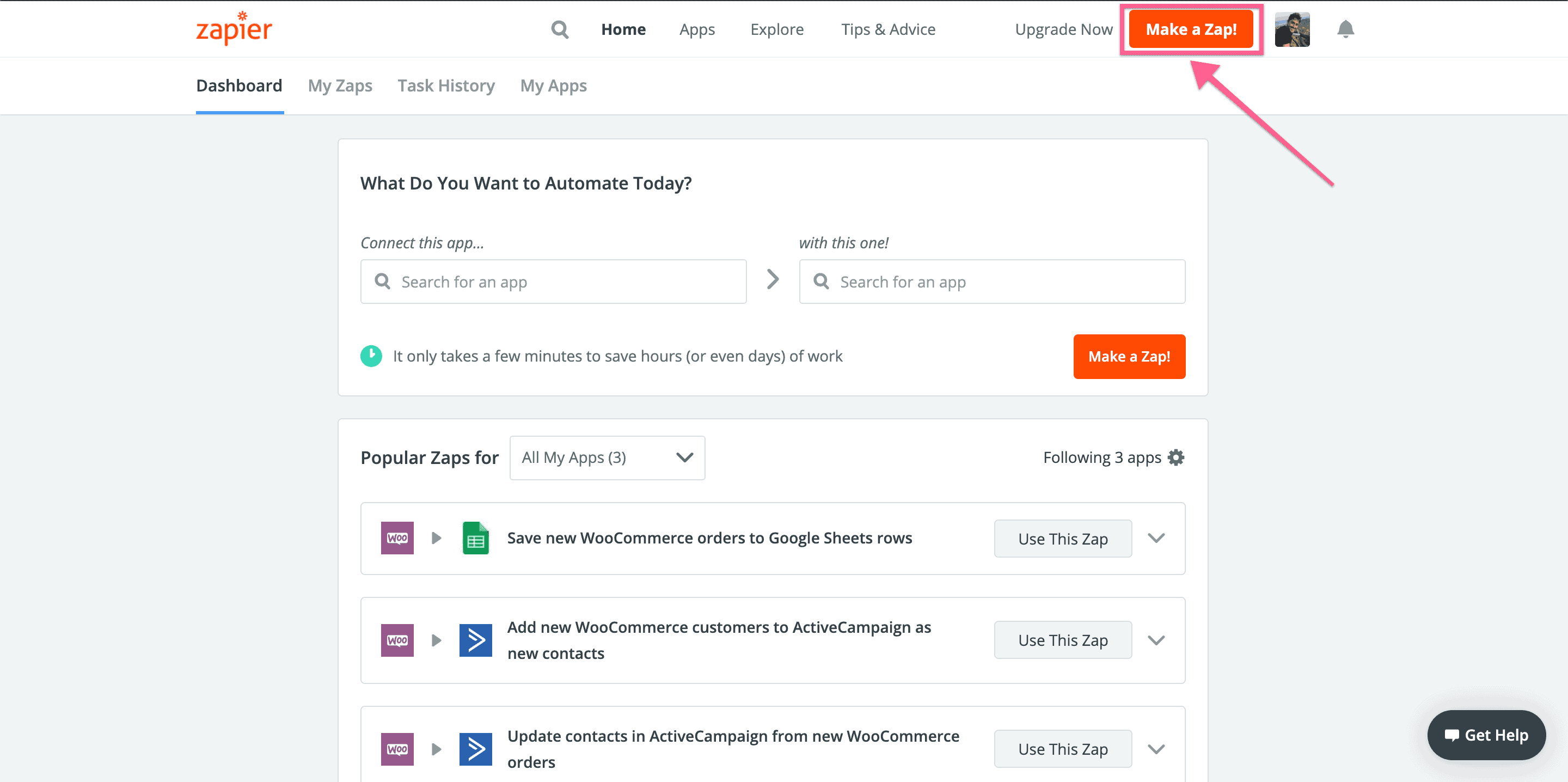Click the Google Sheets icon
1568x782 pixels.
click(475, 538)
